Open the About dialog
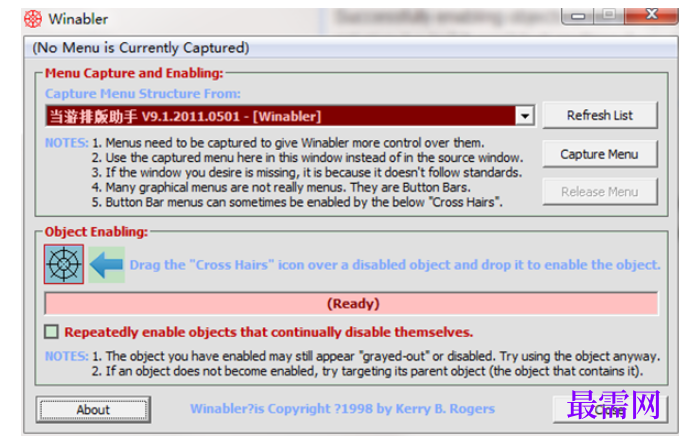 [93, 410]
